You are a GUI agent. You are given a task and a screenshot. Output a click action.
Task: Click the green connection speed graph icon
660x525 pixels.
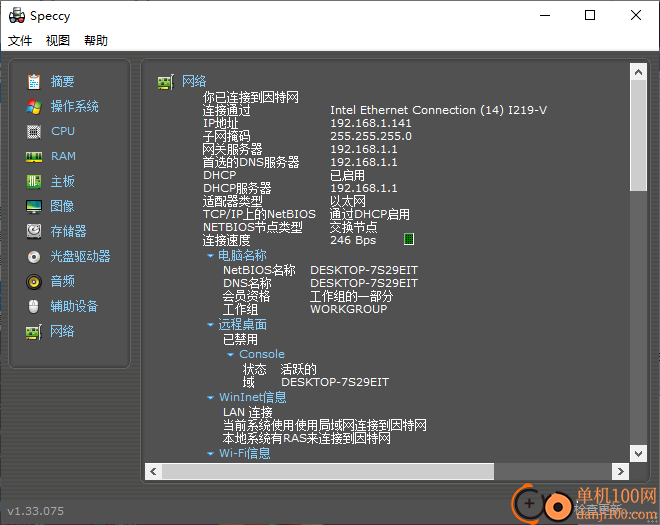click(409, 239)
